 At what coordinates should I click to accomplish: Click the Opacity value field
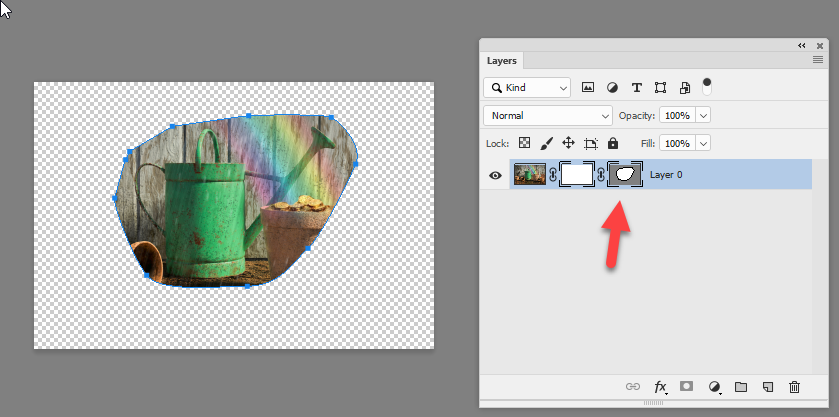click(677, 116)
